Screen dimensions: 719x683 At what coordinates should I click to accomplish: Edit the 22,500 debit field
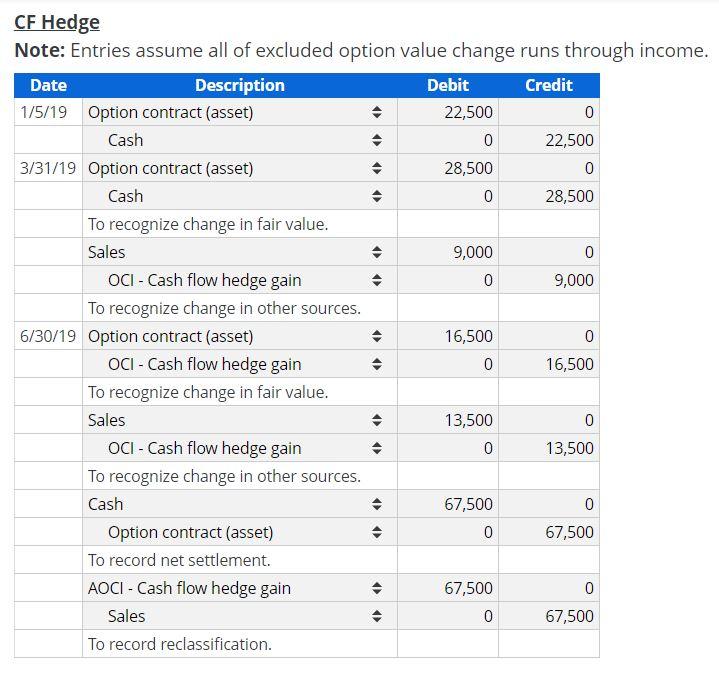pyautogui.click(x=448, y=112)
